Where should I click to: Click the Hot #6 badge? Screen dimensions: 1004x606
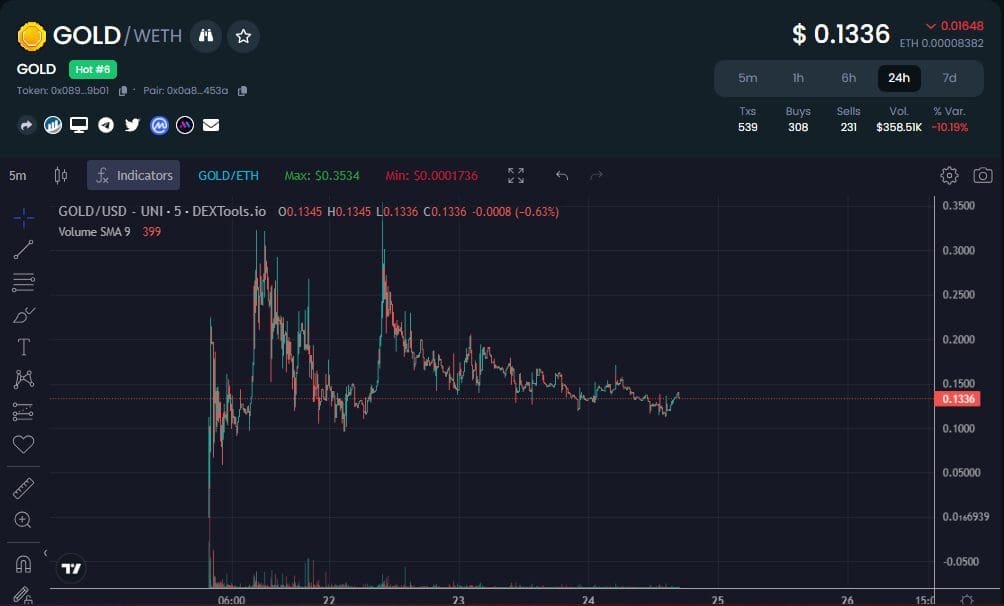(93, 69)
